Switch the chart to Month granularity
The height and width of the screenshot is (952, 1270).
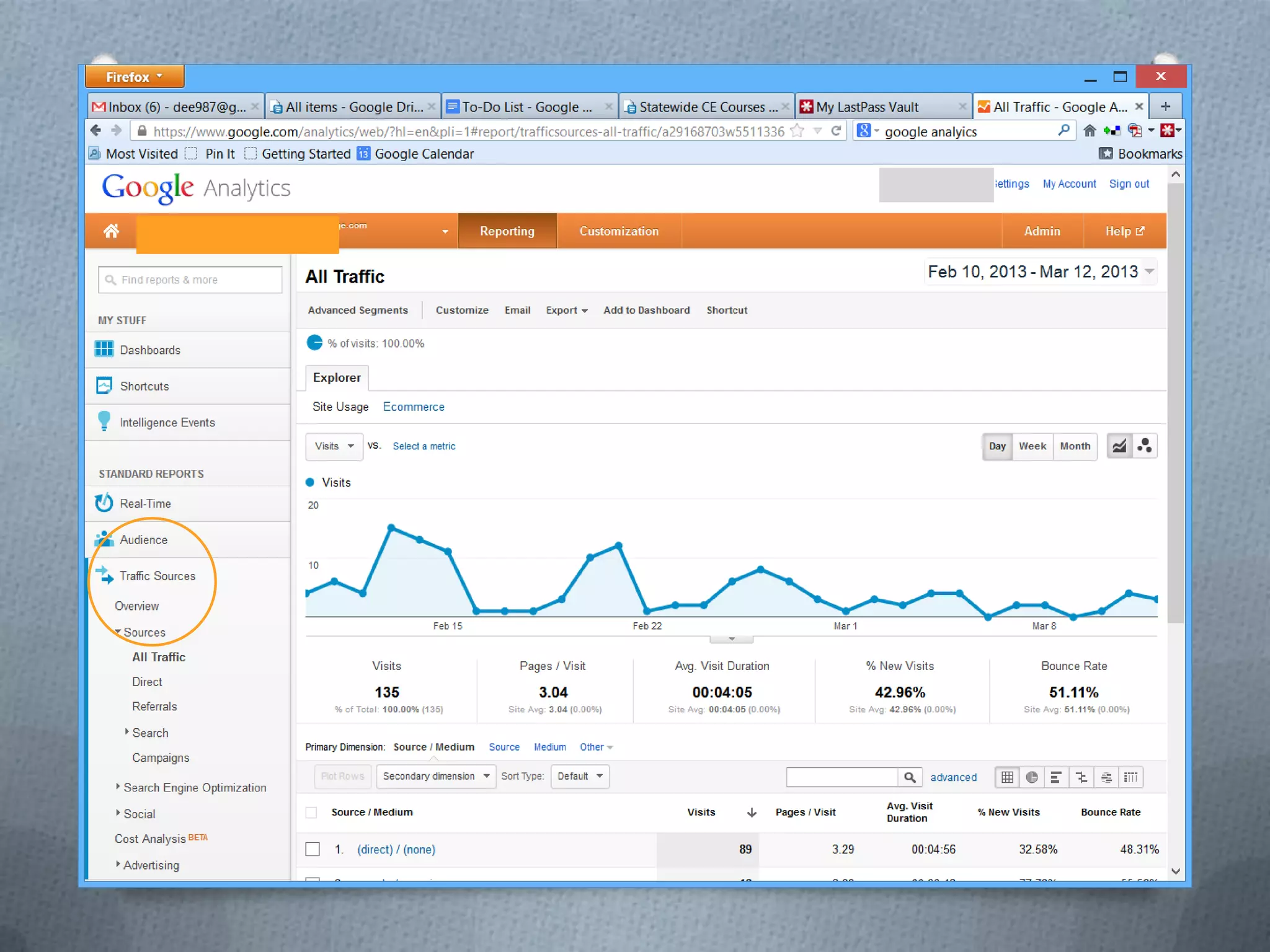pyautogui.click(x=1075, y=446)
